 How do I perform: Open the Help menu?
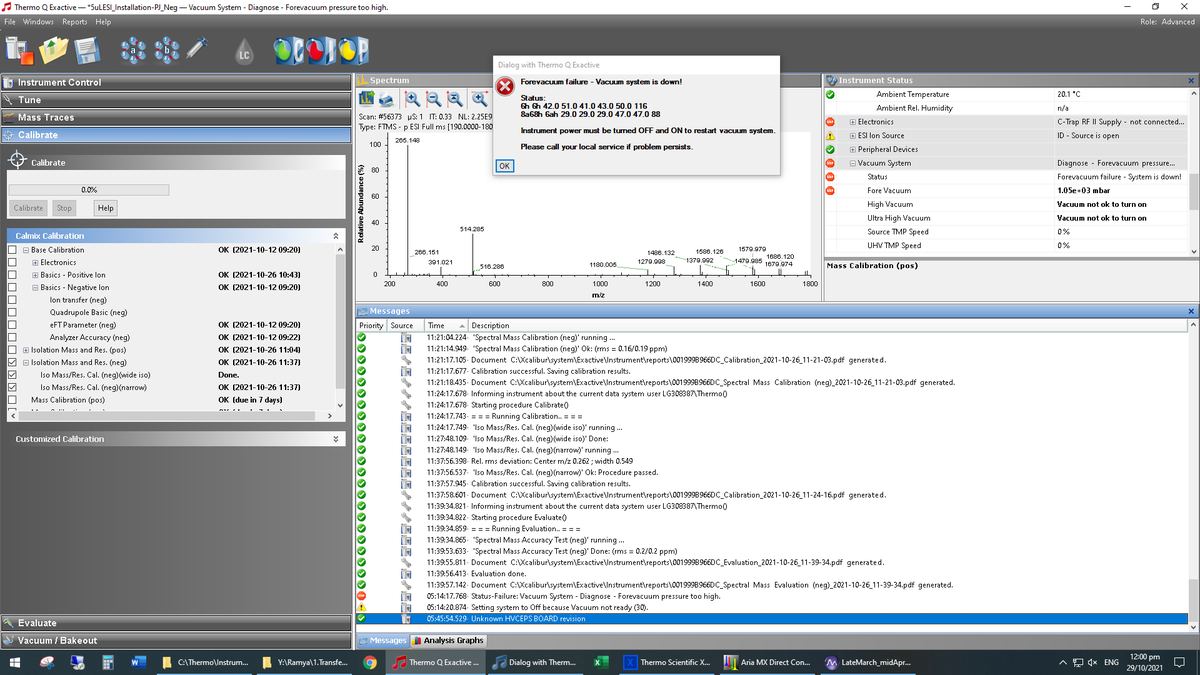(103, 22)
